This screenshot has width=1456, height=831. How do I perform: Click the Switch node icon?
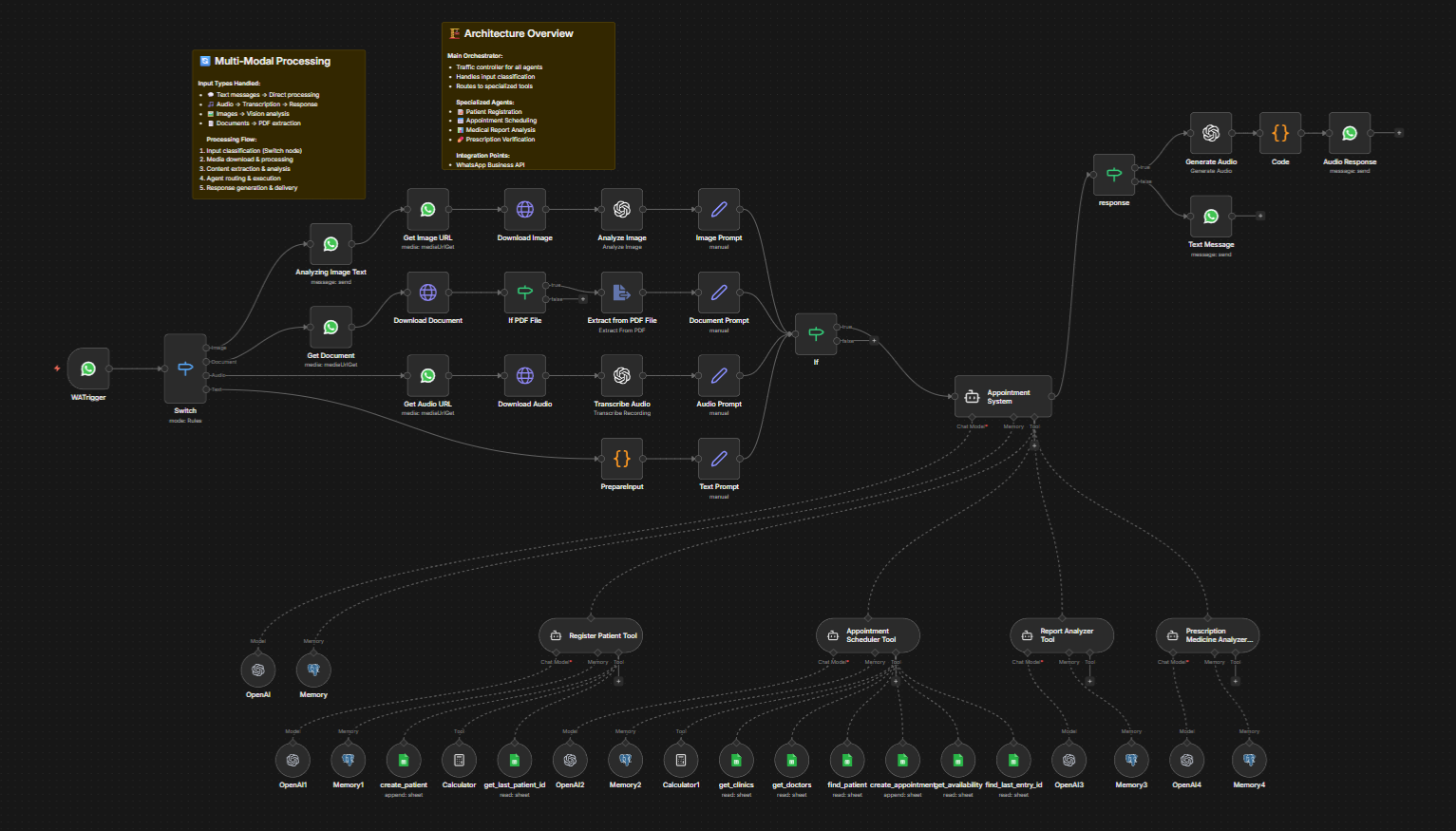(x=185, y=368)
